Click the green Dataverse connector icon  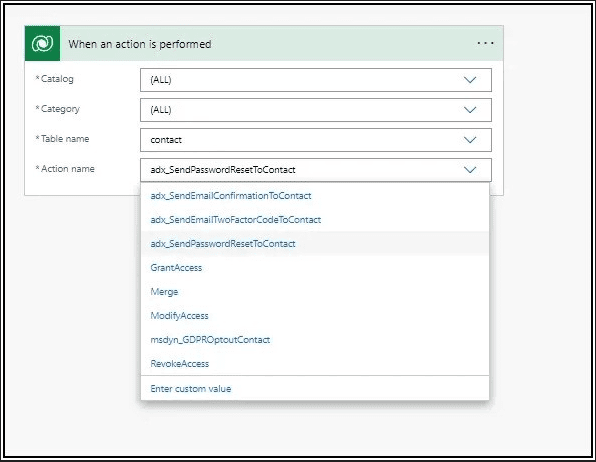click(42, 43)
